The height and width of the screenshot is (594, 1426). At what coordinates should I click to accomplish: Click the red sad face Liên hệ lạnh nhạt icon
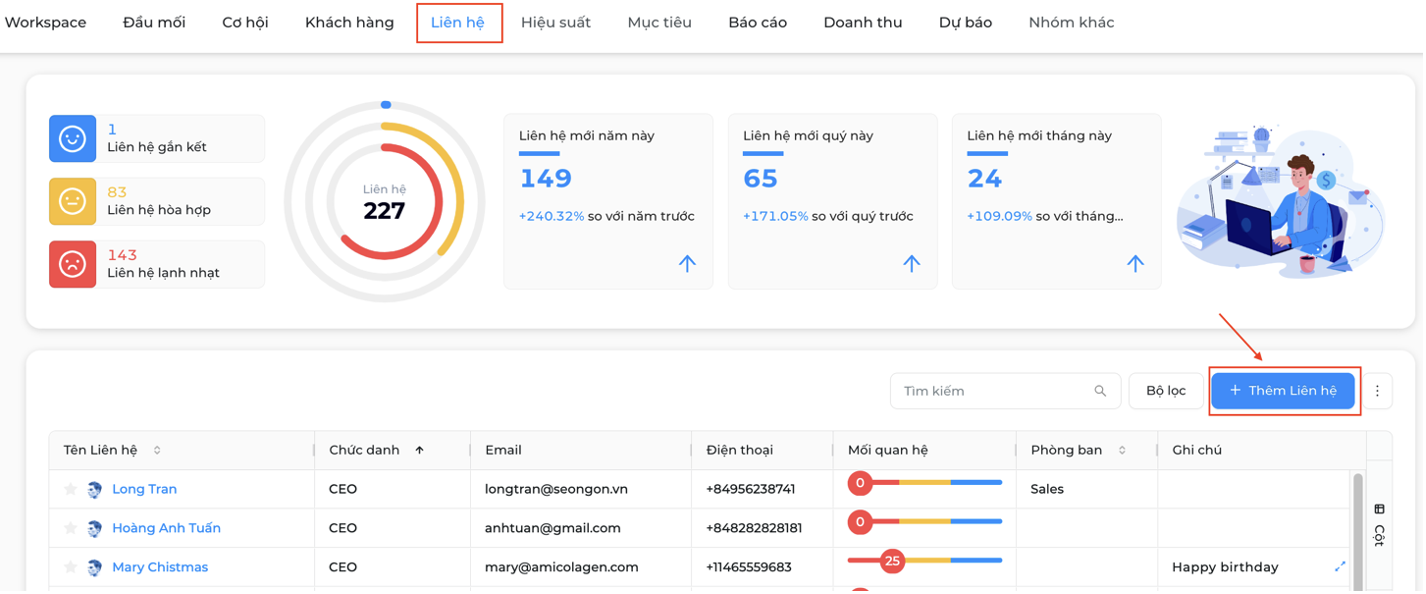72,264
